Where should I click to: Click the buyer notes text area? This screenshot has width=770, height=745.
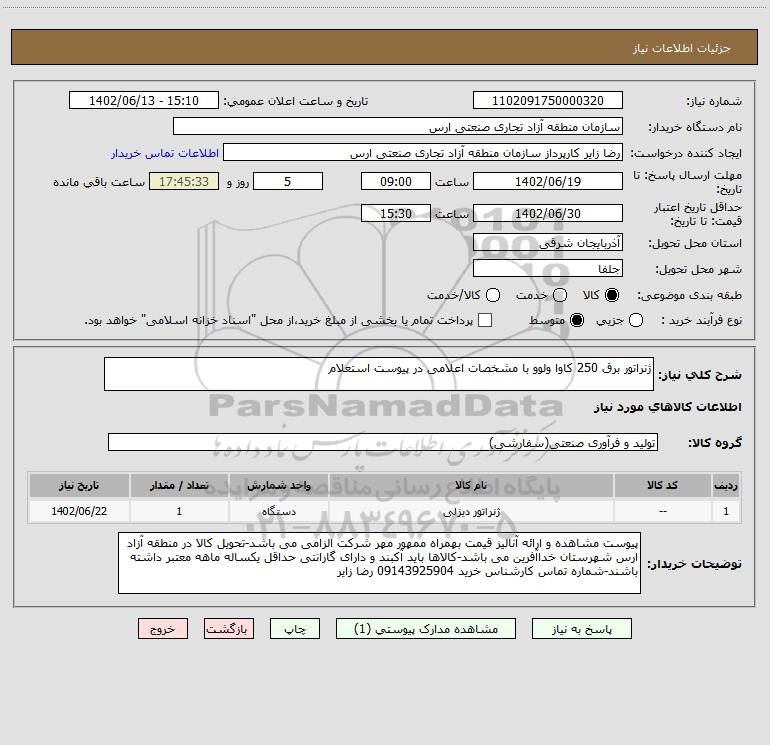(x=379, y=563)
